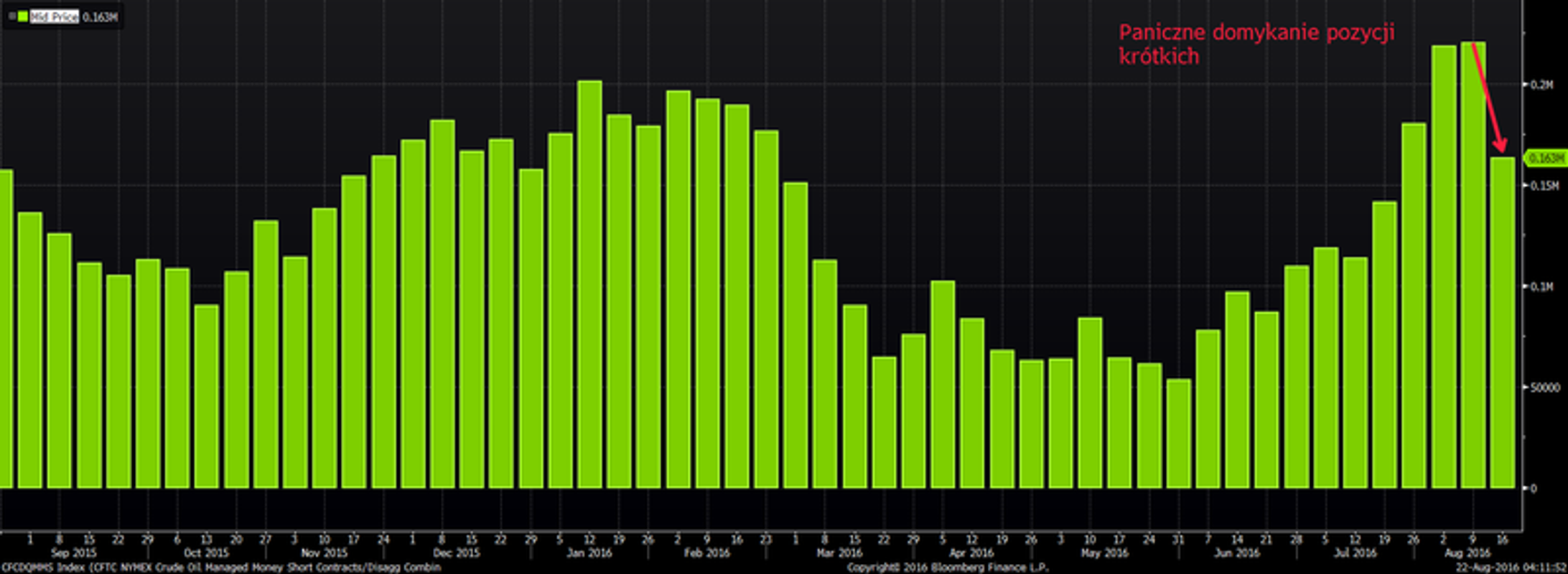
Task: Click the green Mid Price color swatch
Action: point(23,17)
